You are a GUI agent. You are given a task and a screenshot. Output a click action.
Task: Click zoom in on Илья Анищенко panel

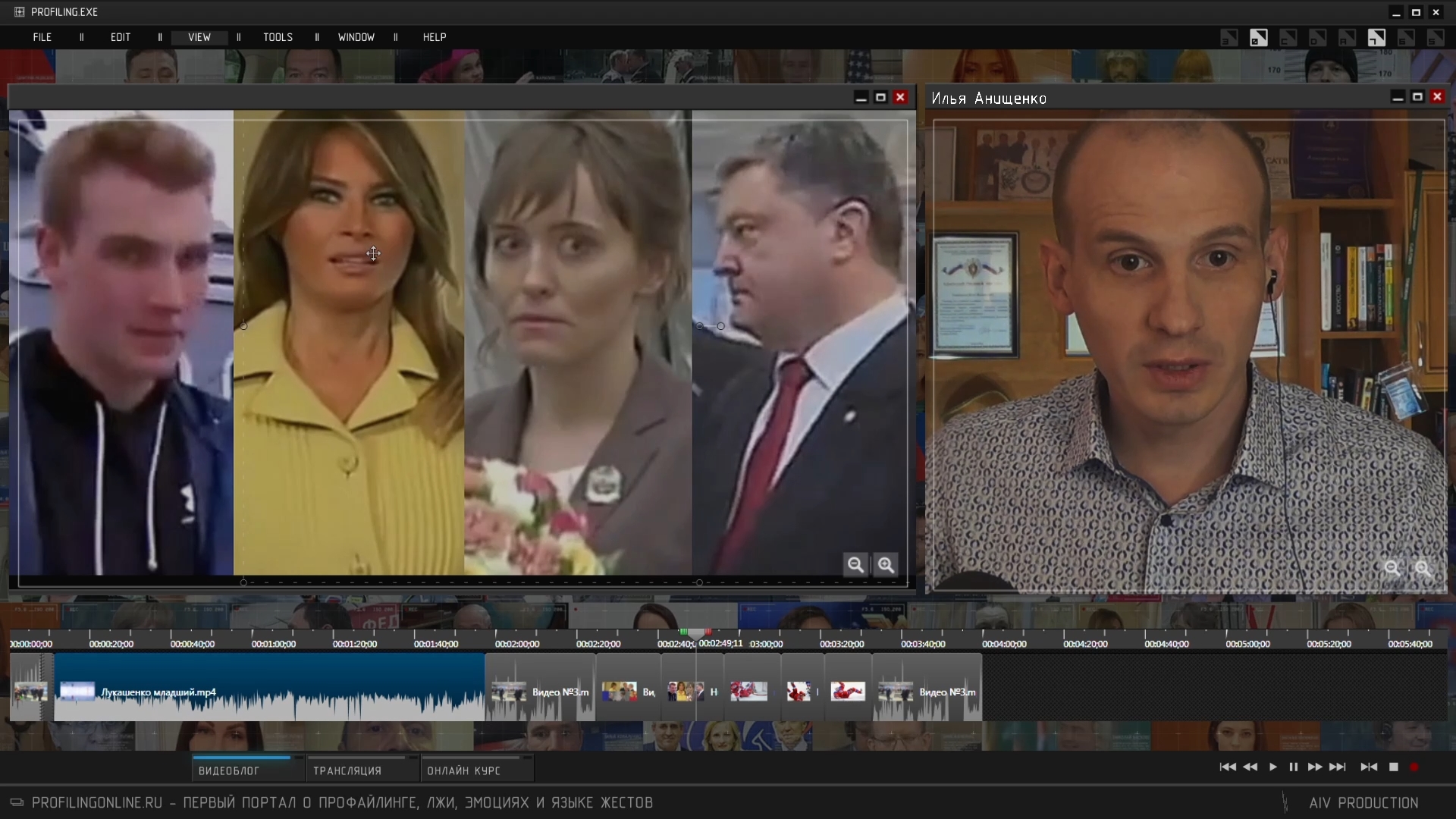pyautogui.click(x=1423, y=568)
